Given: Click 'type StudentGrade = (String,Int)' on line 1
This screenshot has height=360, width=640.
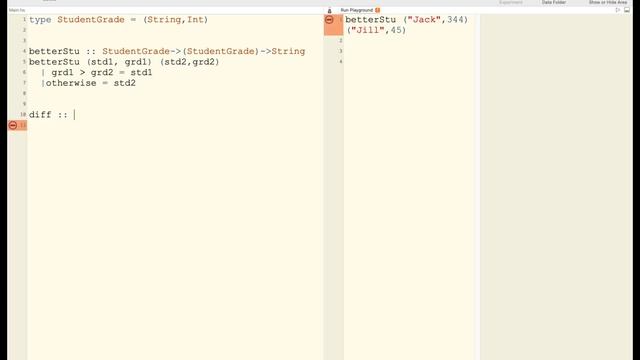Looking at the screenshot, I should coord(118,20).
